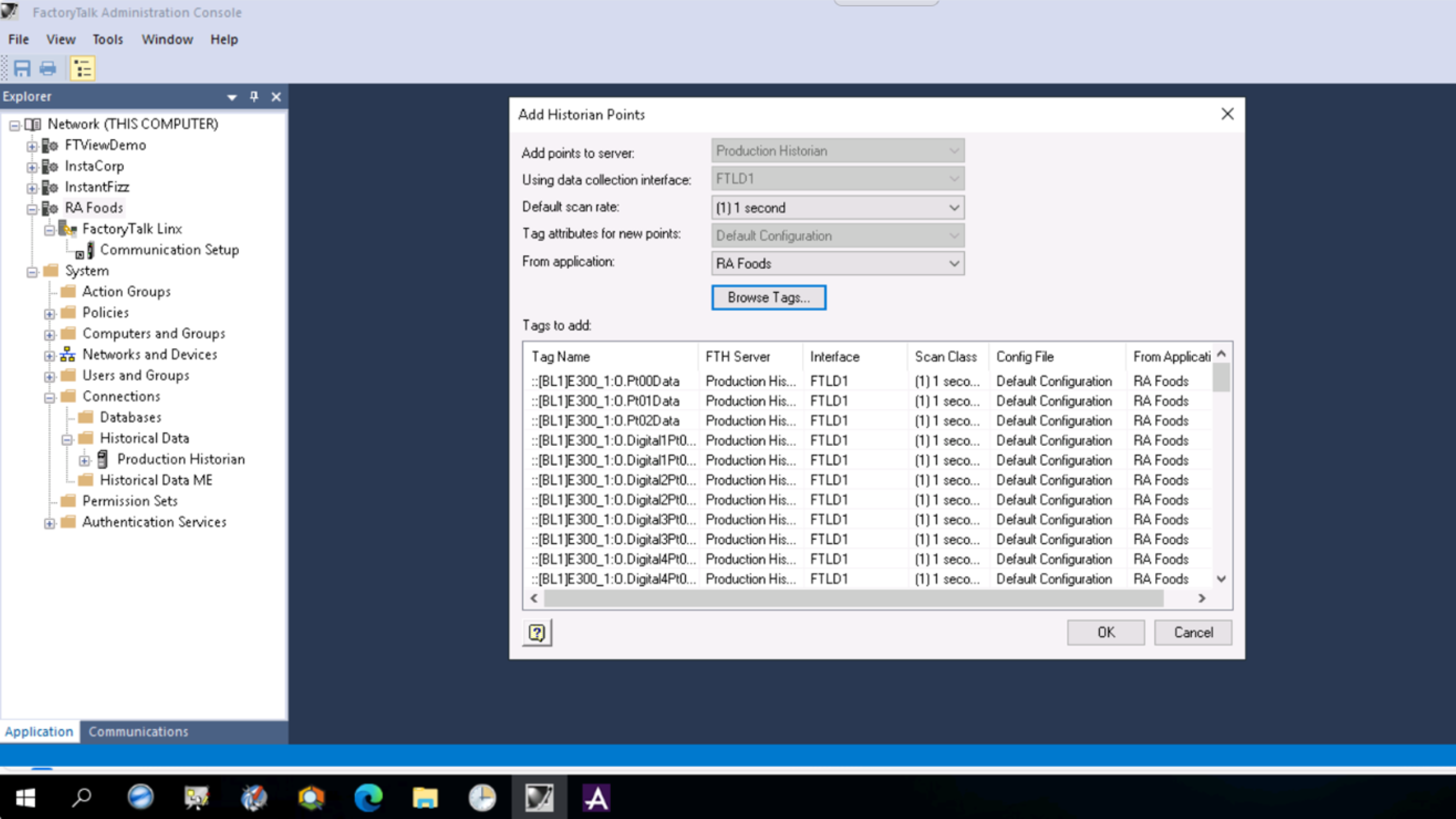Close the Explorer panel
The image size is (1456, 819).
point(276,96)
